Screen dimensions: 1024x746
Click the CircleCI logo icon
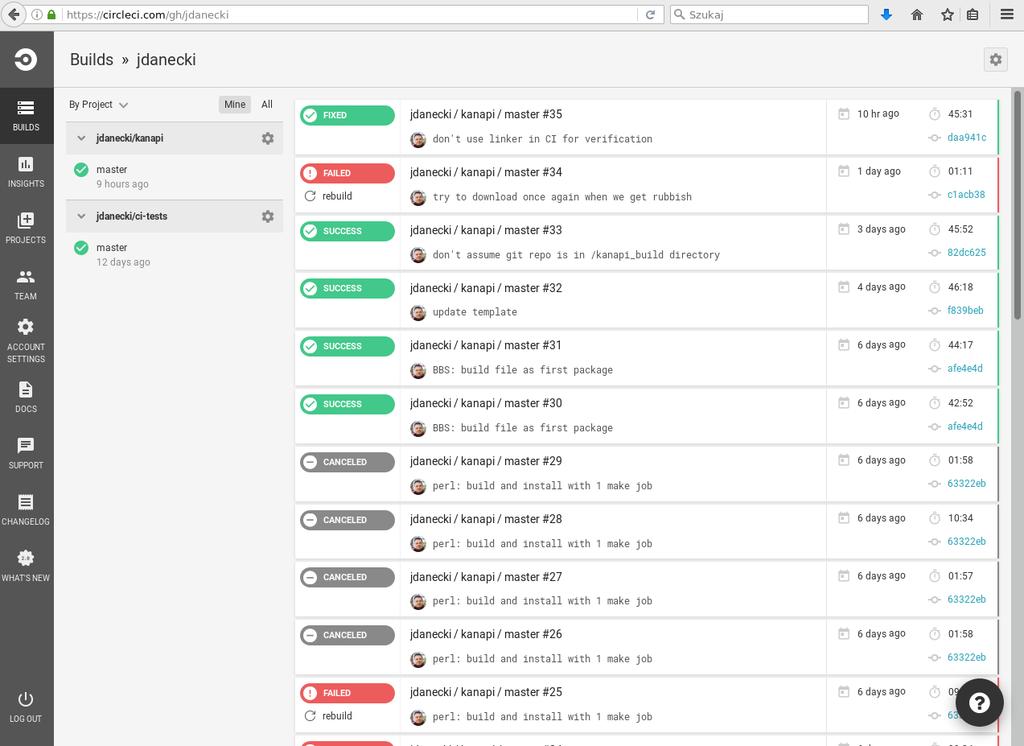[x=25, y=59]
